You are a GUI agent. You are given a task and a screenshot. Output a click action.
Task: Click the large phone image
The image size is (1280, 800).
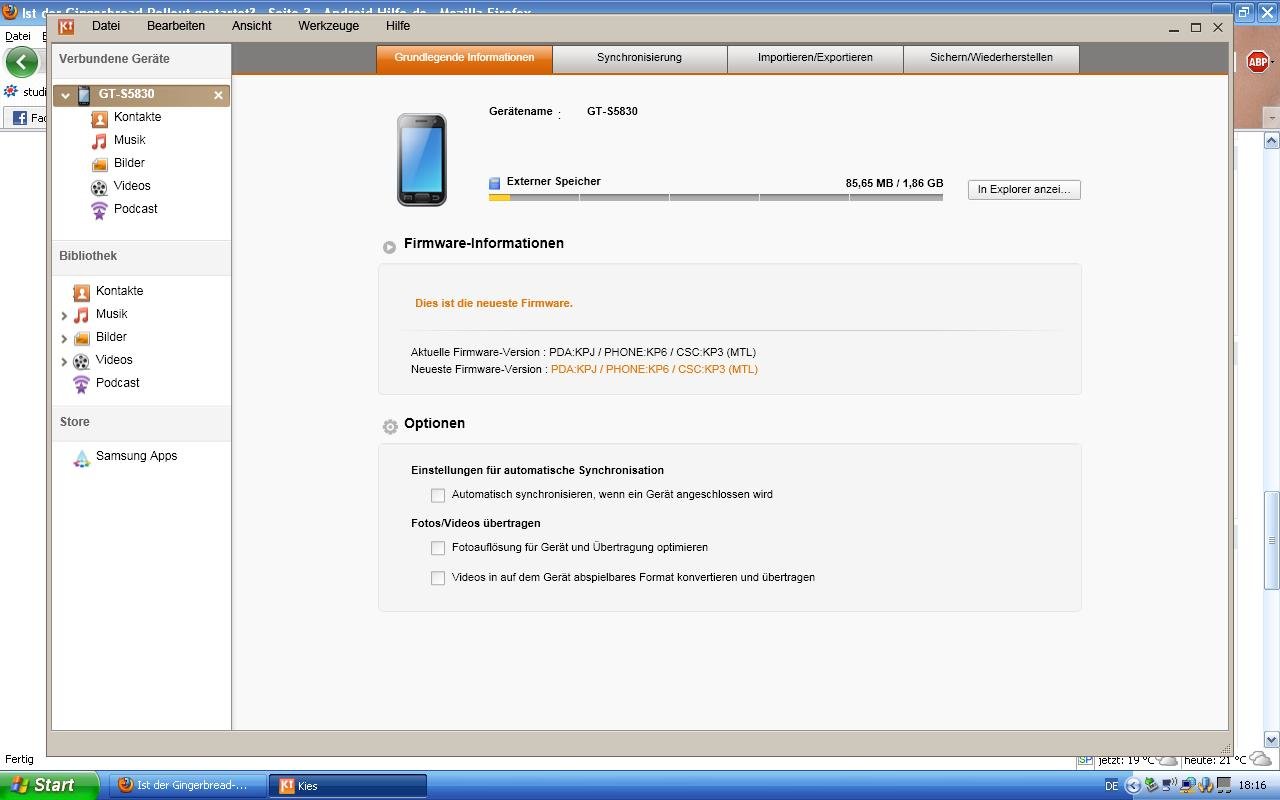421,160
